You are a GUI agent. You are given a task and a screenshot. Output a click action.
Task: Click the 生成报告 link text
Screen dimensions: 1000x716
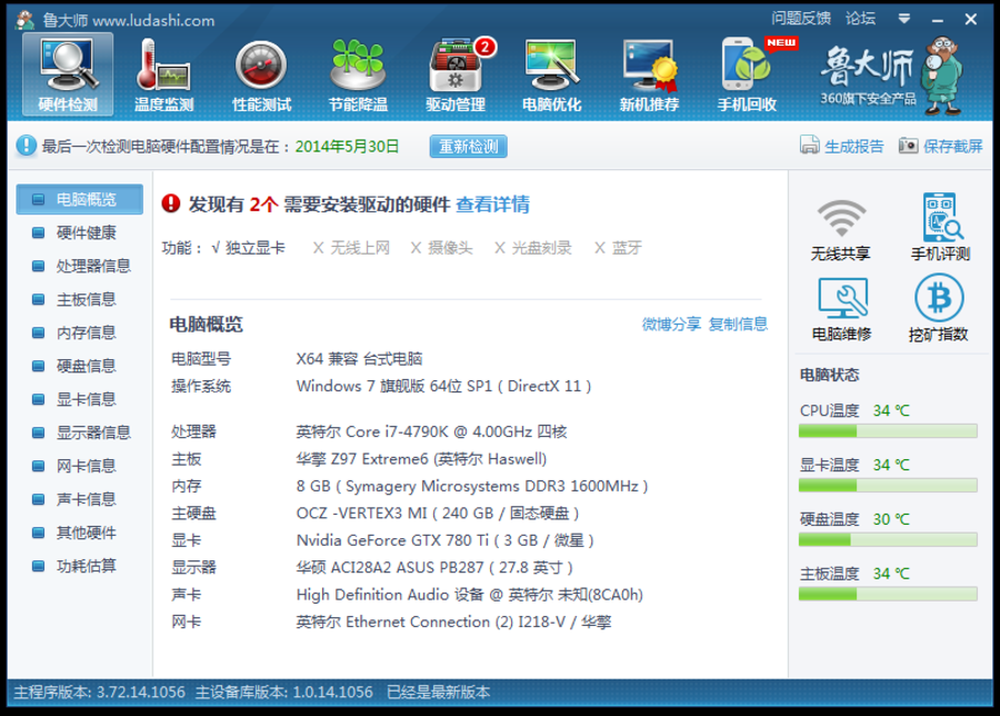click(x=854, y=147)
